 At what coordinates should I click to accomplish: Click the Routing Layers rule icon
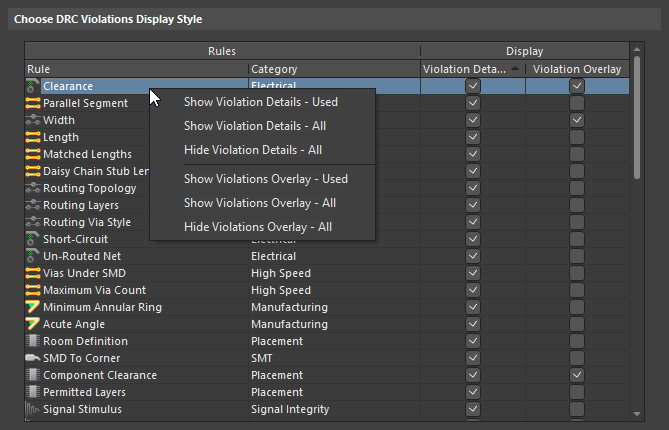(x=32, y=205)
